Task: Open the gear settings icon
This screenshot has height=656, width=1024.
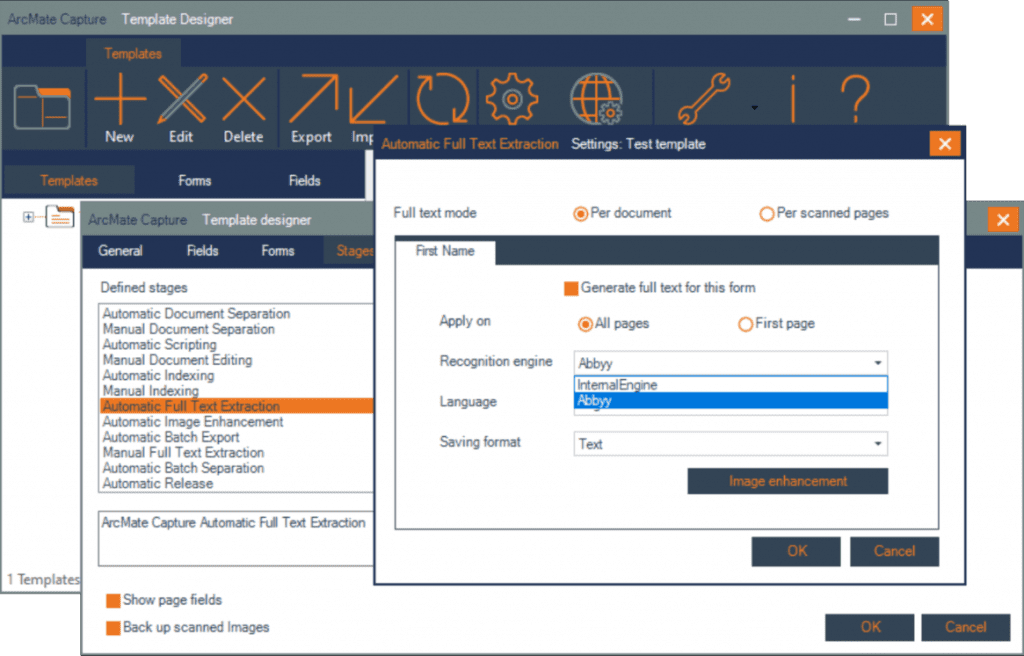Action: (x=511, y=100)
